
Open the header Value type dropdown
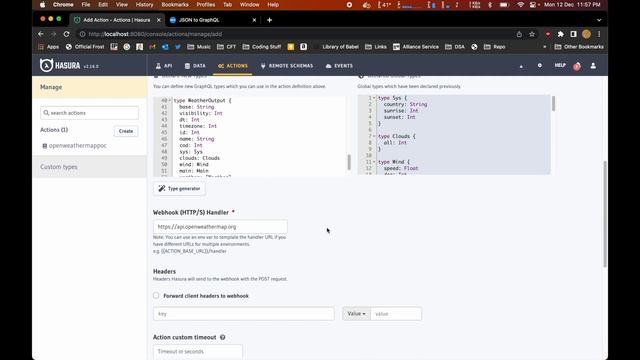click(x=356, y=313)
